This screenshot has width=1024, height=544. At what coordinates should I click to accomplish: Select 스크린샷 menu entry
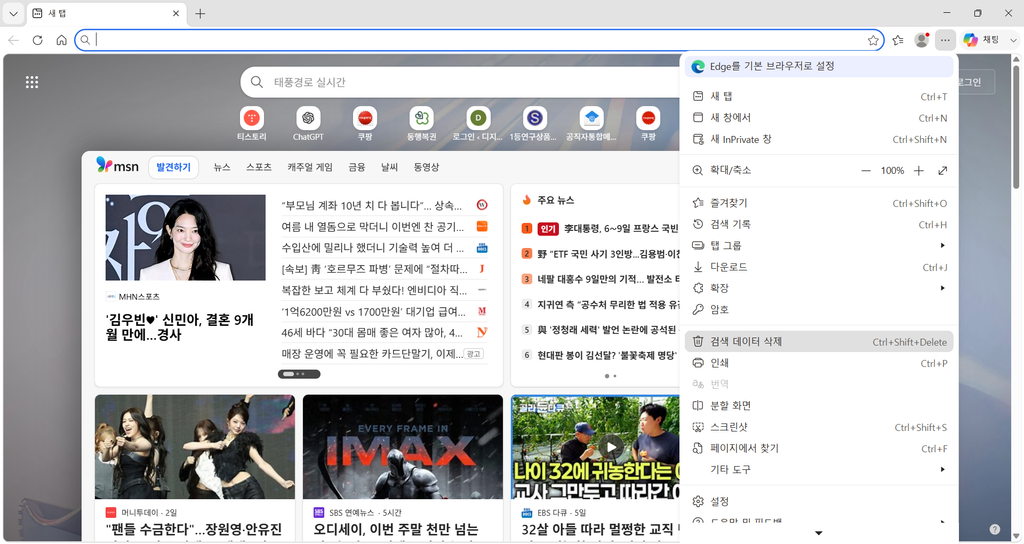819,427
